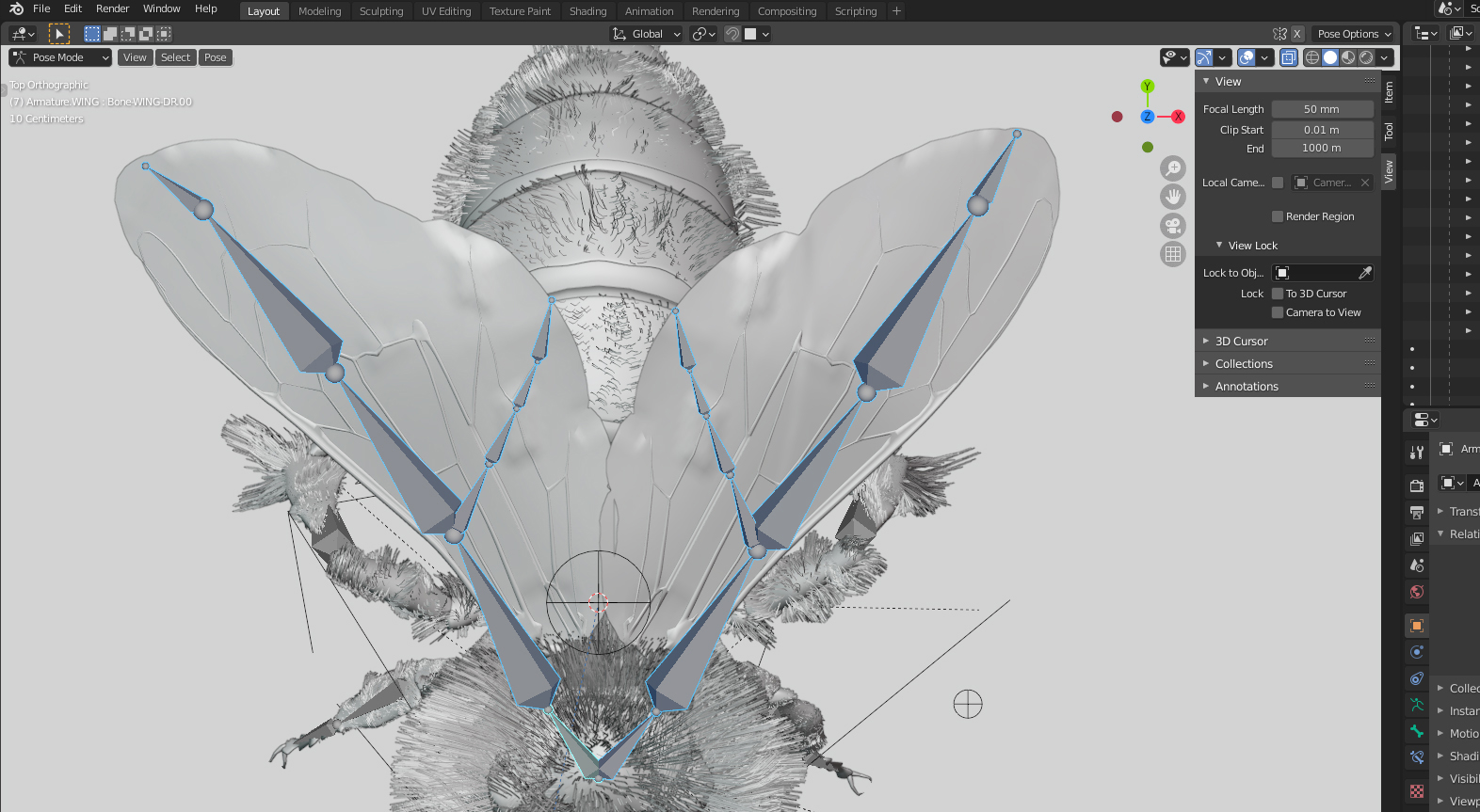This screenshot has width=1480, height=812.
Task: Open pivot point dropdown
Action: point(704,34)
